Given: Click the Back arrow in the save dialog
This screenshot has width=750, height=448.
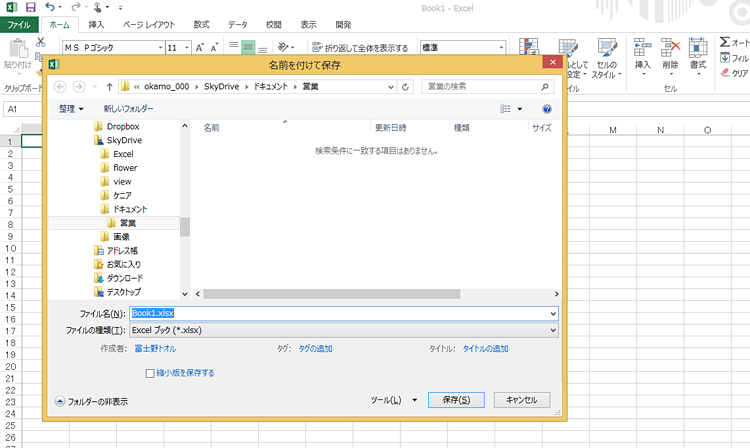Looking at the screenshot, I should tap(60, 87).
